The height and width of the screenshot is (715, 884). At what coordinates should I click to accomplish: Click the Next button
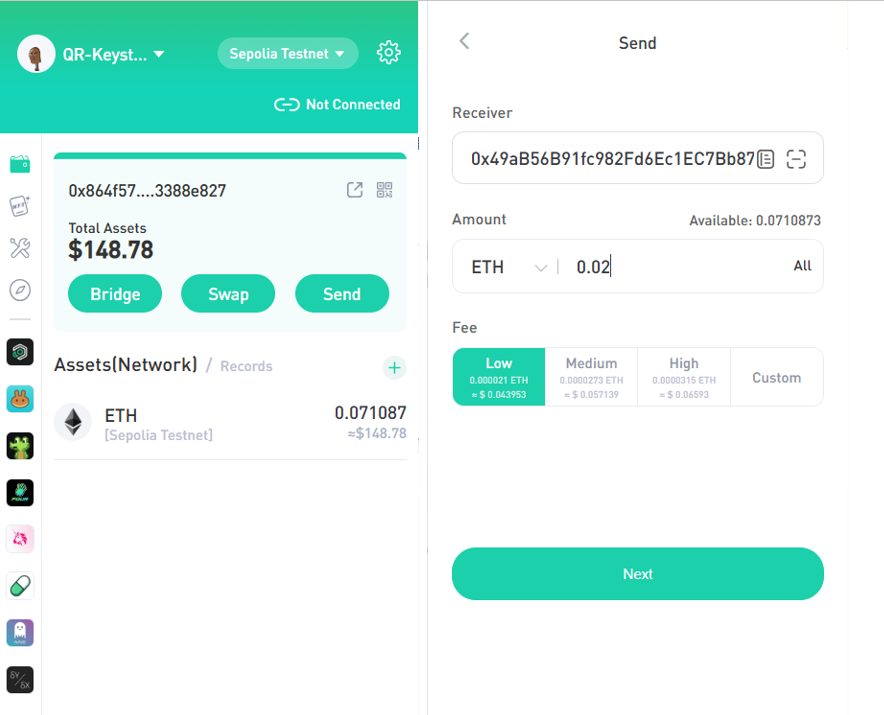[x=637, y=574]
